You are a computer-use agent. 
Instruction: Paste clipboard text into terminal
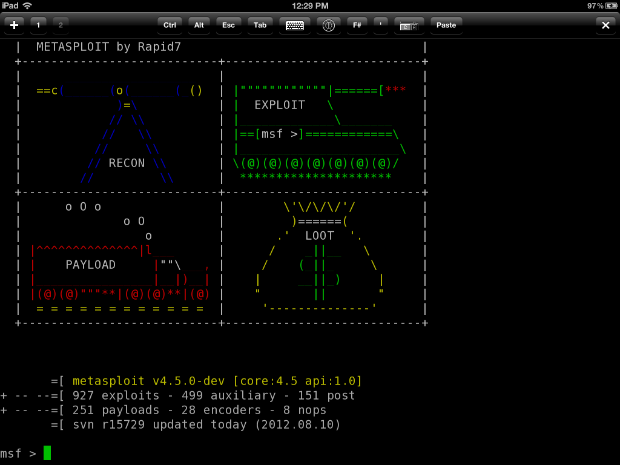447,24
